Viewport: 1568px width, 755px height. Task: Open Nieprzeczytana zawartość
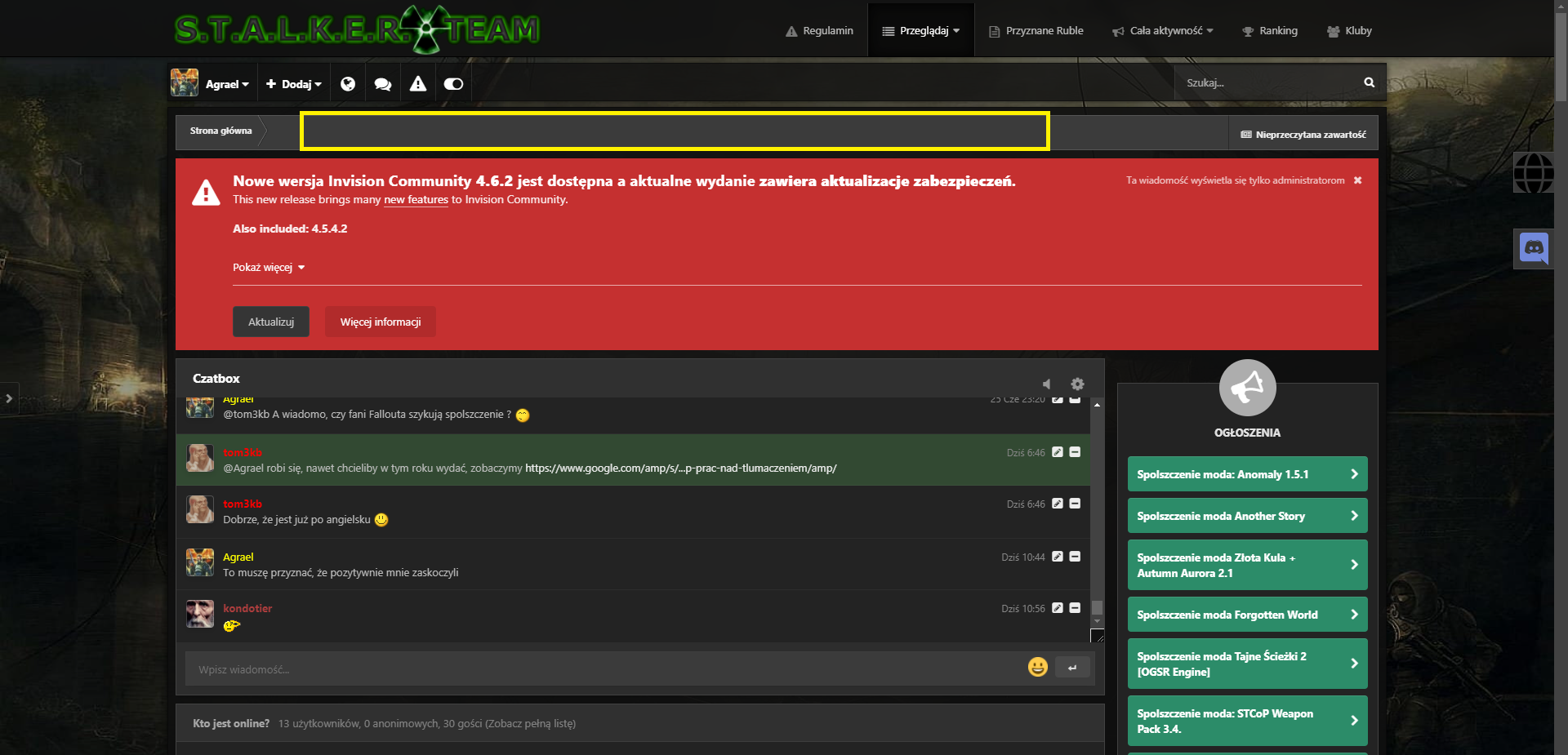[1303, 135]
